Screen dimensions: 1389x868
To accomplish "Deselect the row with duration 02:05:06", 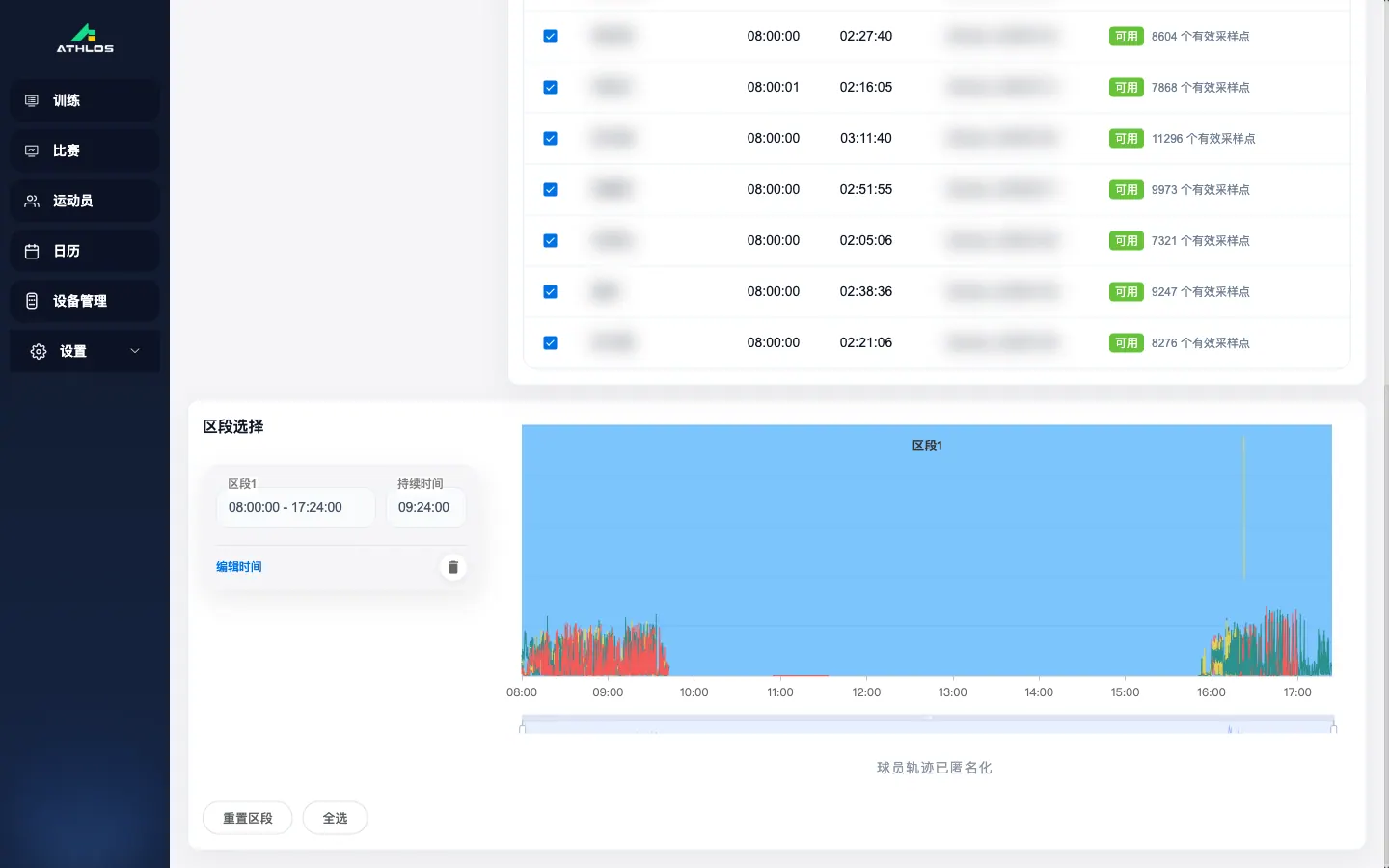I will click(550, 240).
